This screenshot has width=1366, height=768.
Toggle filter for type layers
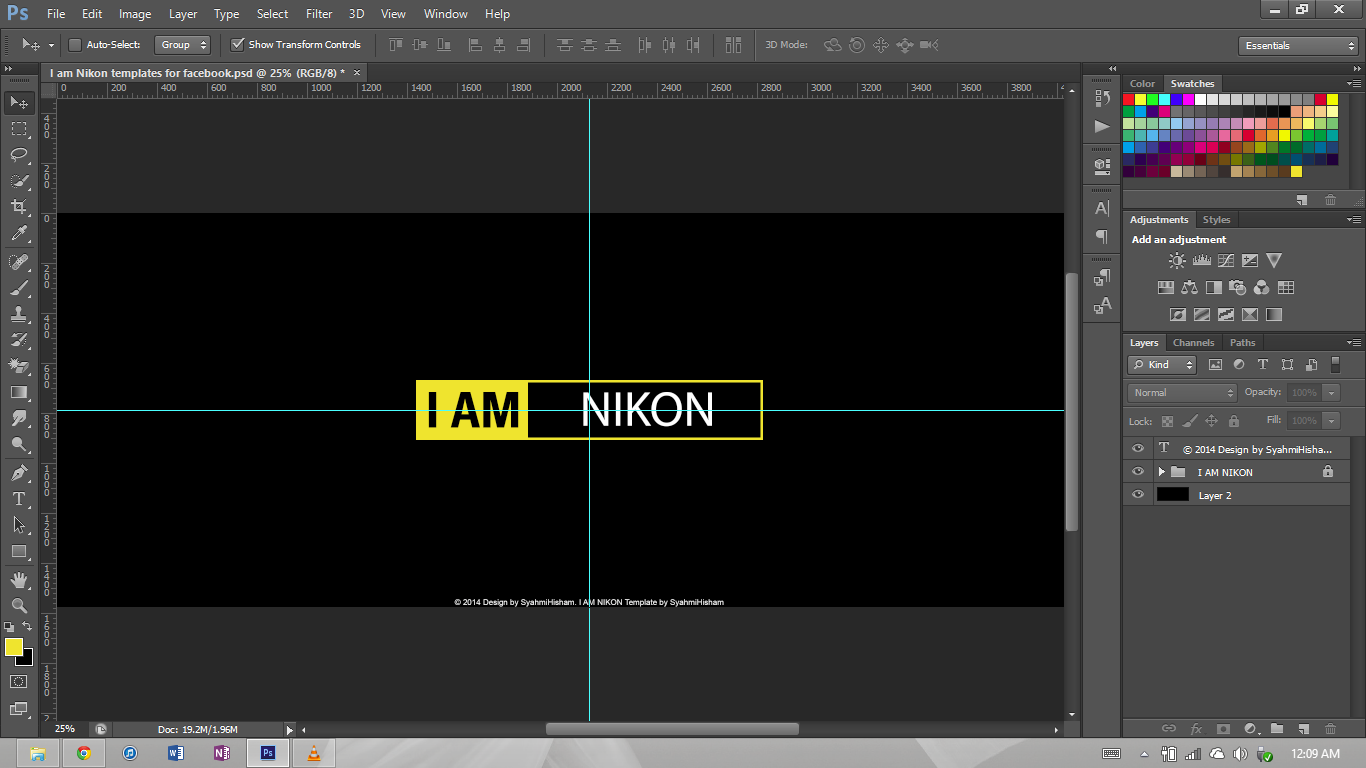(x=1263, y=365)
